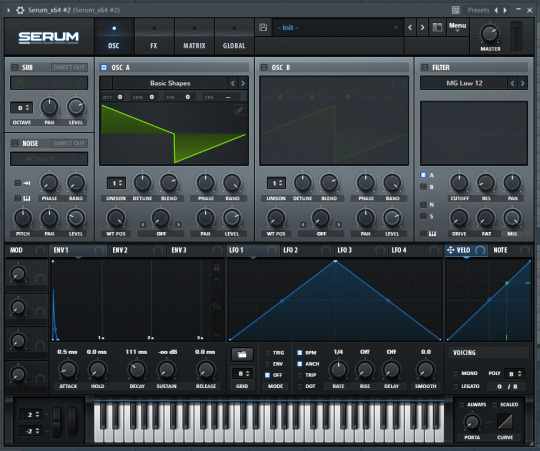Toggle the LFO ANCH checkbox
Image resolution: width=540 pixels, height=451 pixels.
(300, 364)
